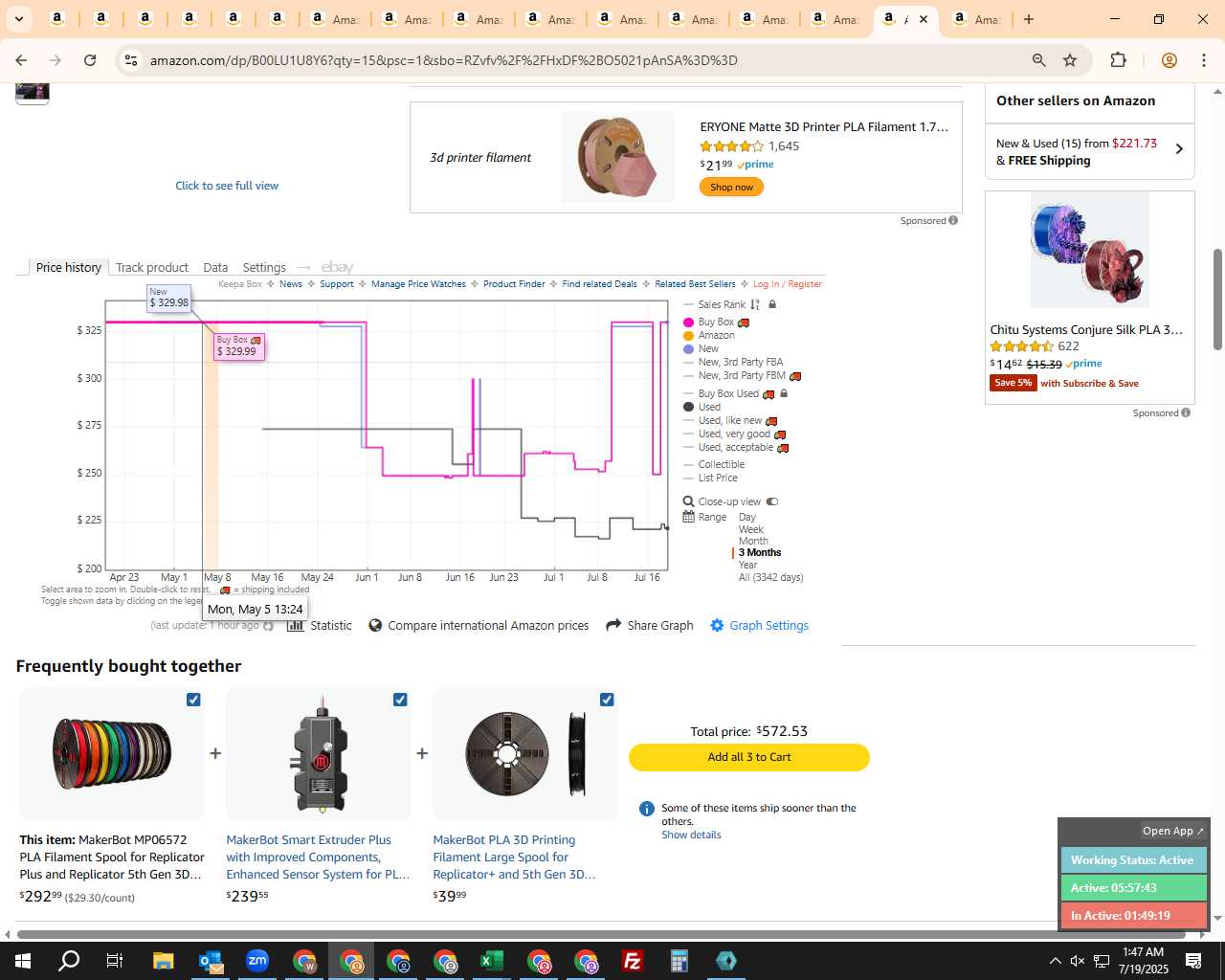Open Zoom from the taskbar
1225x980 pixels.
pos(257,961)
